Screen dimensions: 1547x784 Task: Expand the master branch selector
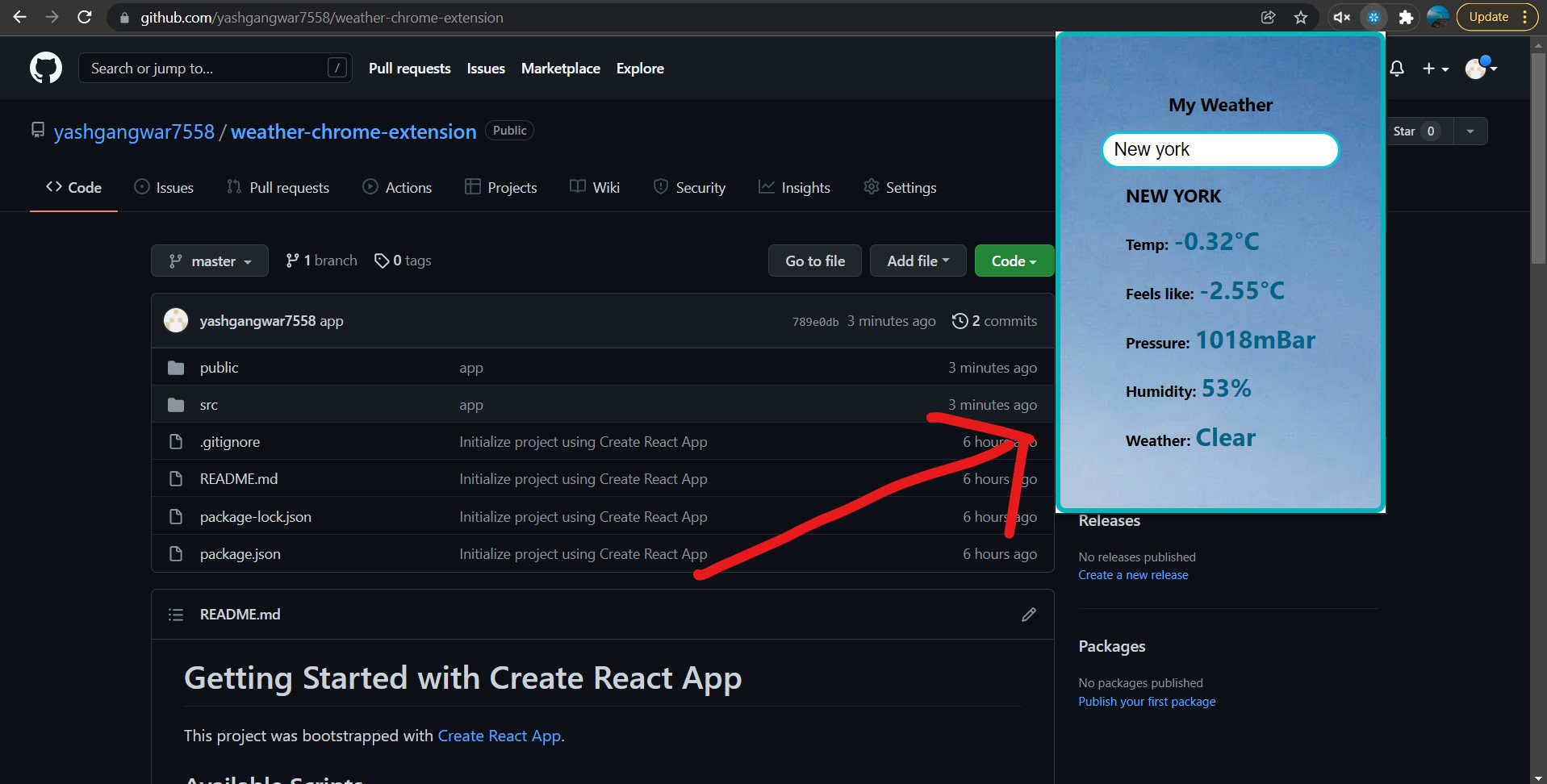[210, 261]
